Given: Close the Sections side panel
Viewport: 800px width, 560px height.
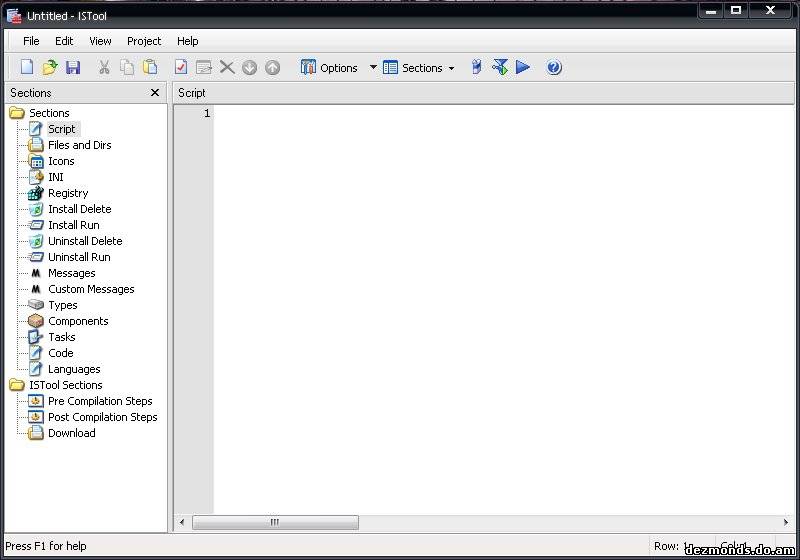Looking at the screenshot, I should 155,93.
